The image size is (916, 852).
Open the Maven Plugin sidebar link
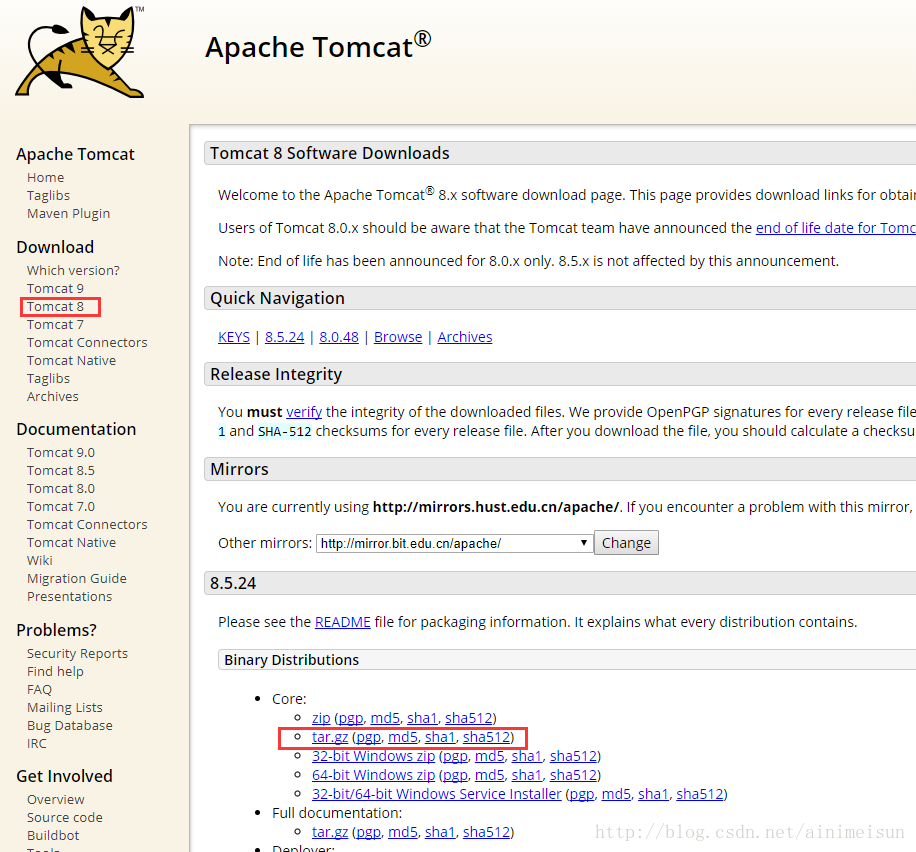click(68, 213)
